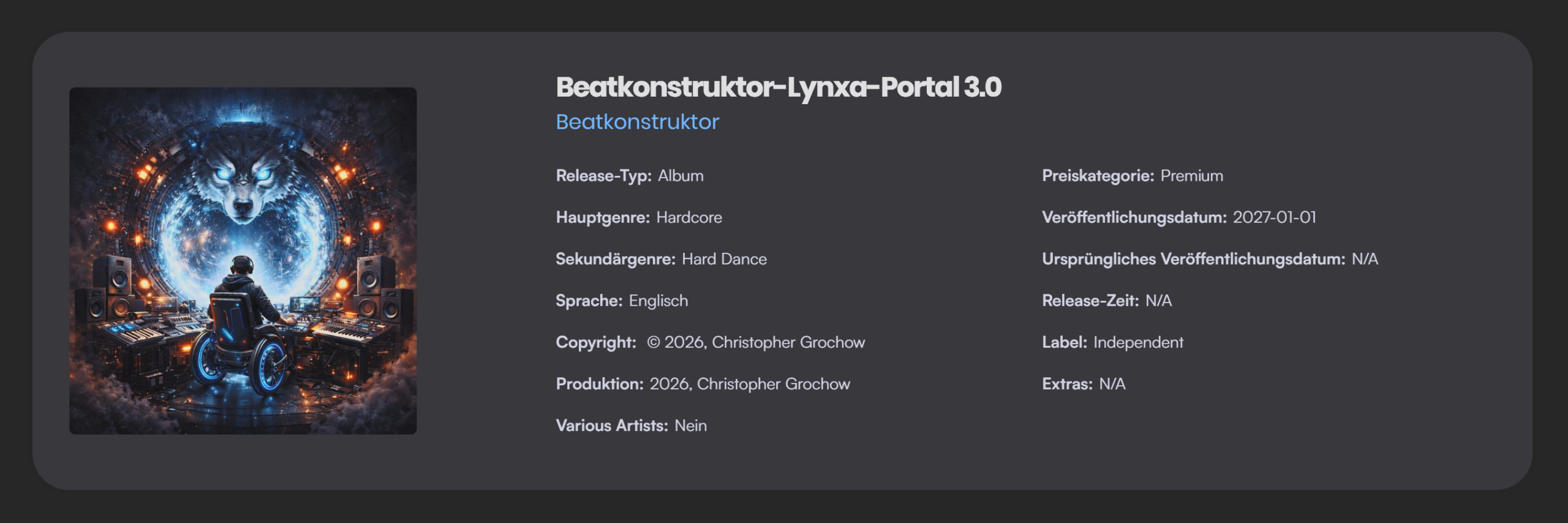Image resolution: width=1568 pixels, height=523 pixels.
Task: Click the Sekundärgenre field label
Action: (x=615, y=259)
